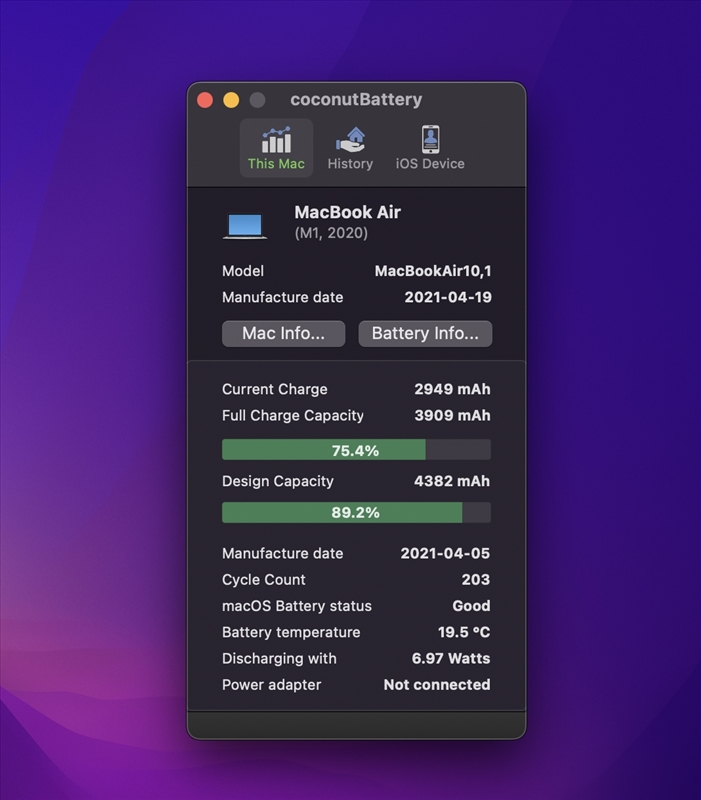This screenshot has width=701, height=800.
Task: Open Battery Info details
Action: [425, 334]
